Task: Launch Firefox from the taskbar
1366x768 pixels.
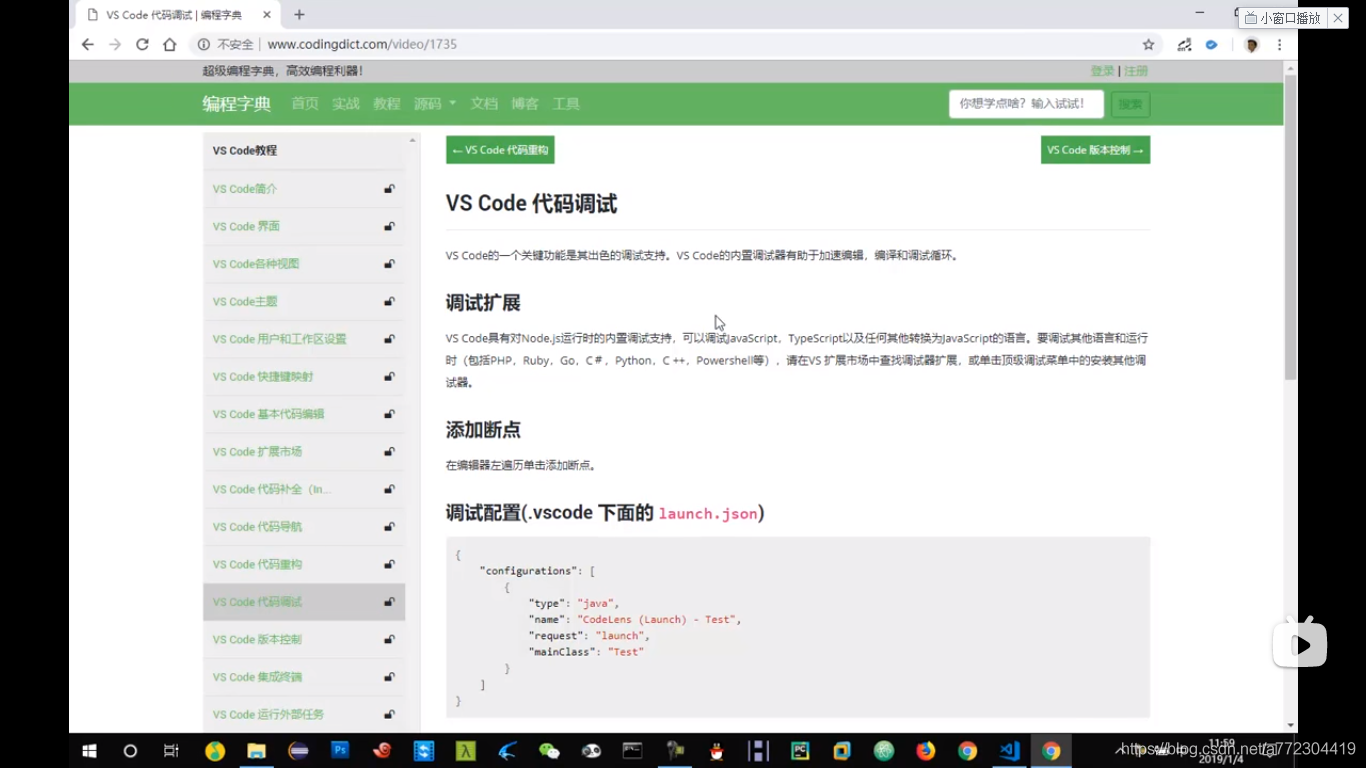Action: pyautogui.click(x=925, y=750)
